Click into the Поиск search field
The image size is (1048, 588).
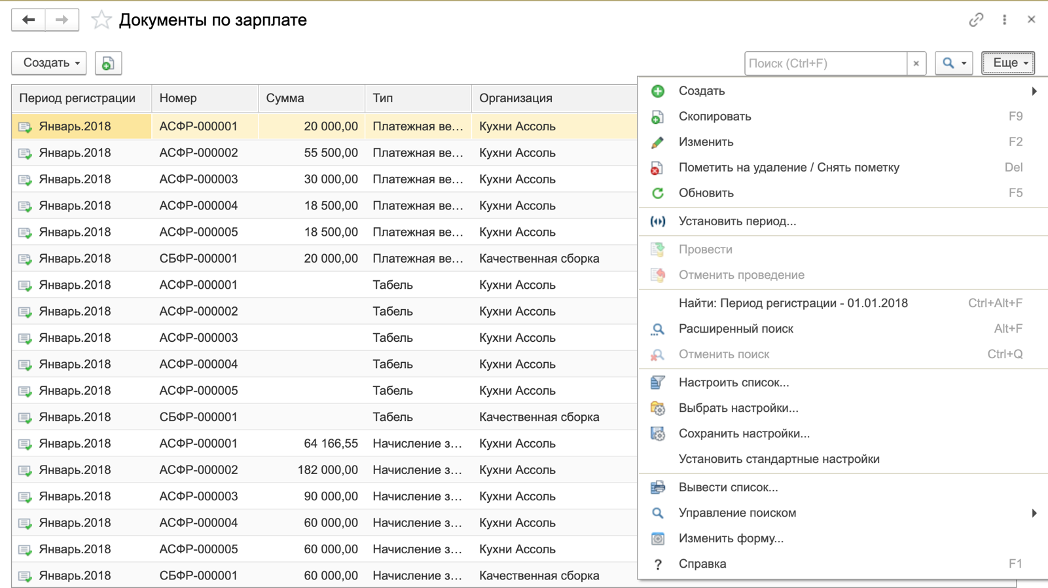point(825,63)
